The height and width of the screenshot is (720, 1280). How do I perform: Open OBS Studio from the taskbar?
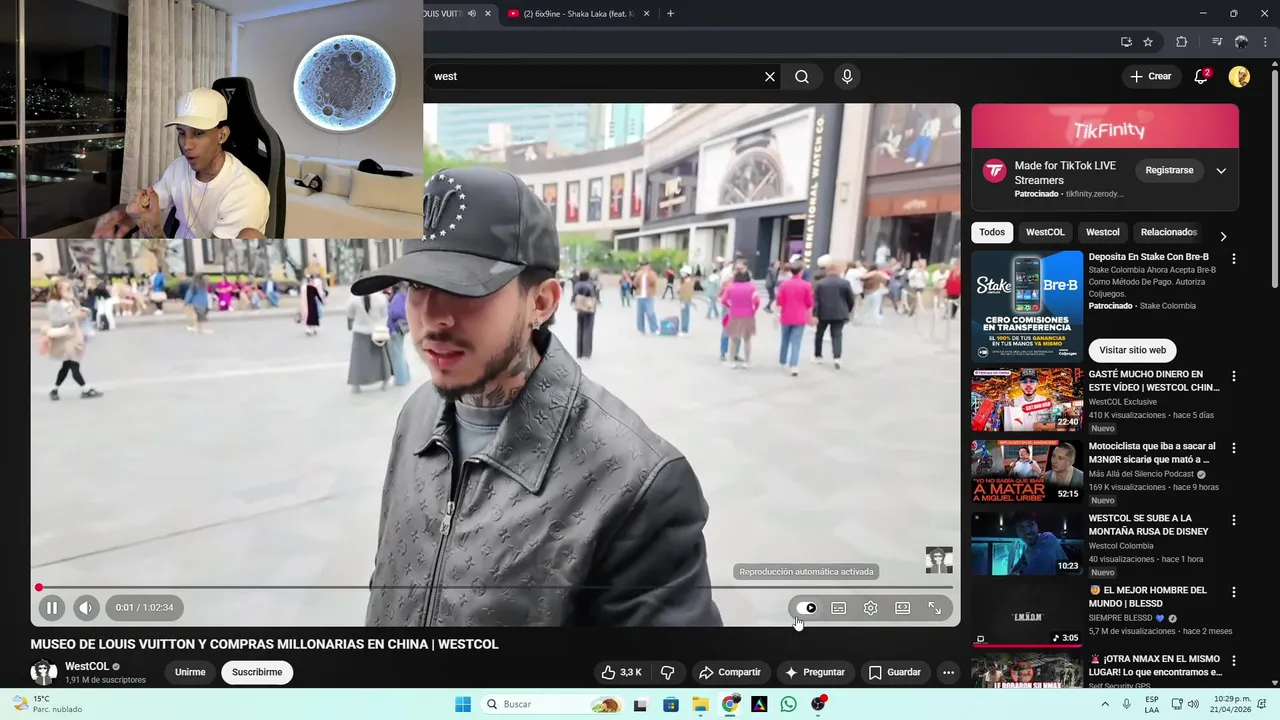819,704
